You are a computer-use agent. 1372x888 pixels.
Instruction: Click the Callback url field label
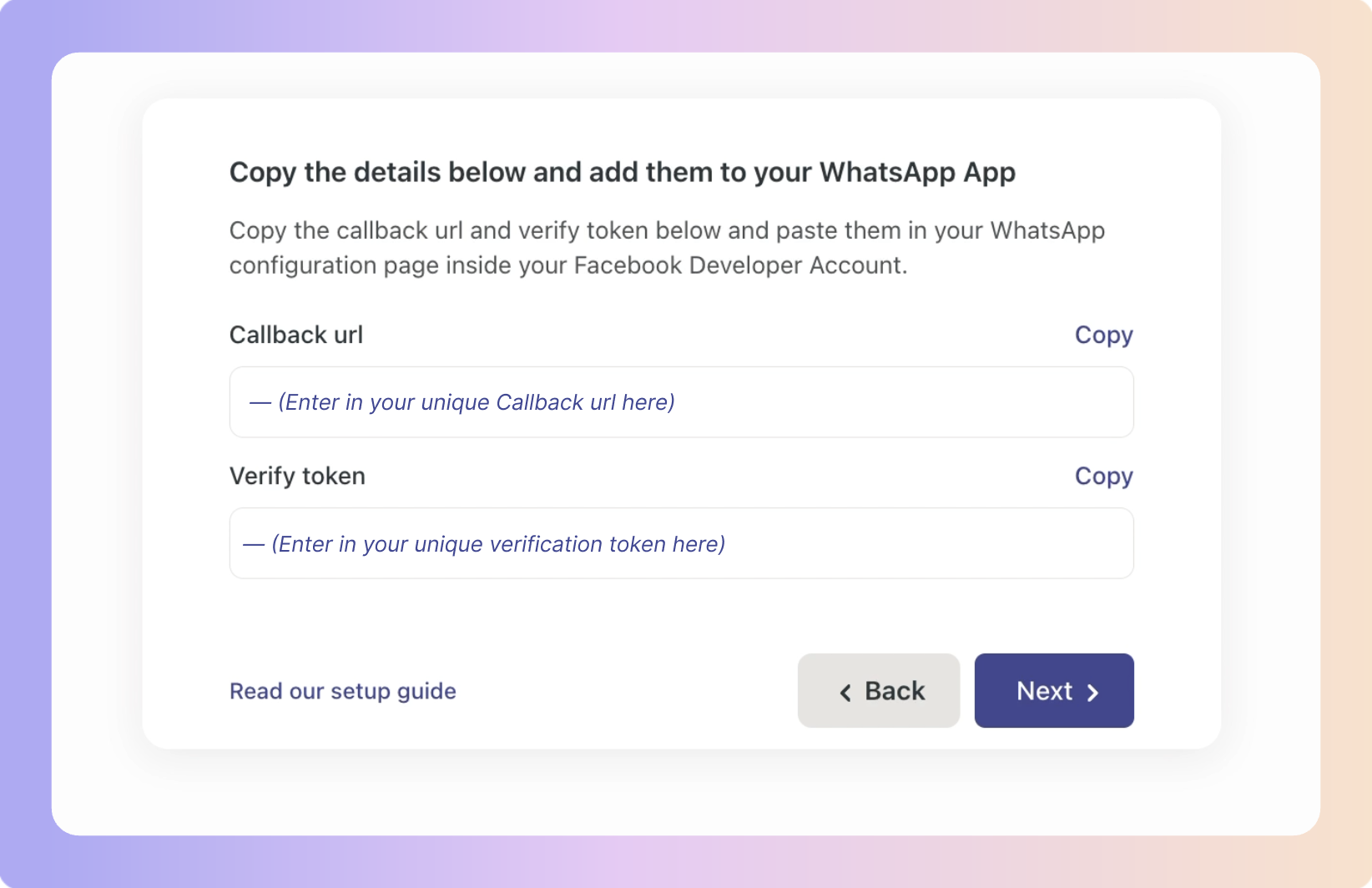tap(296, 335)
